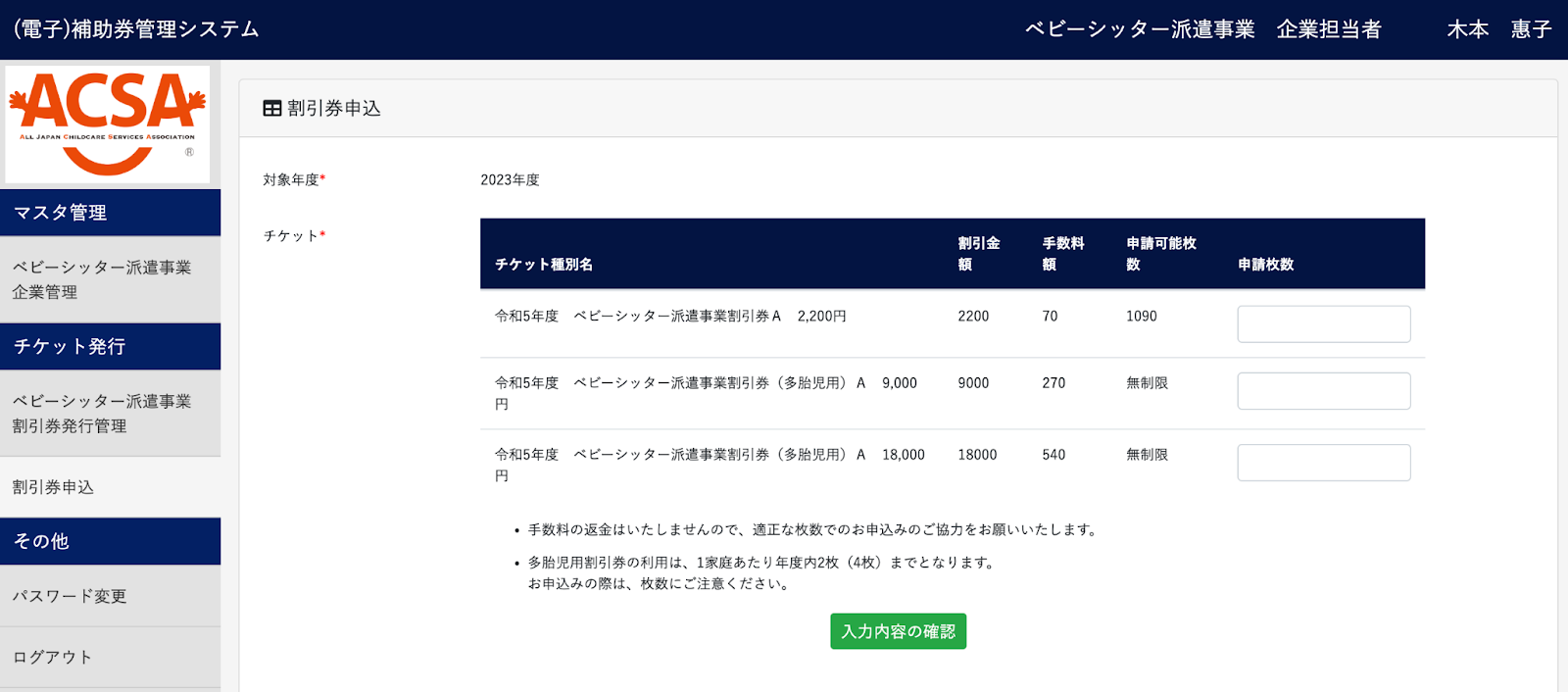Click 無制限 in the 9,000円 row
Viewport: 1568px width, 692px height.
(x=1147, y=383)
